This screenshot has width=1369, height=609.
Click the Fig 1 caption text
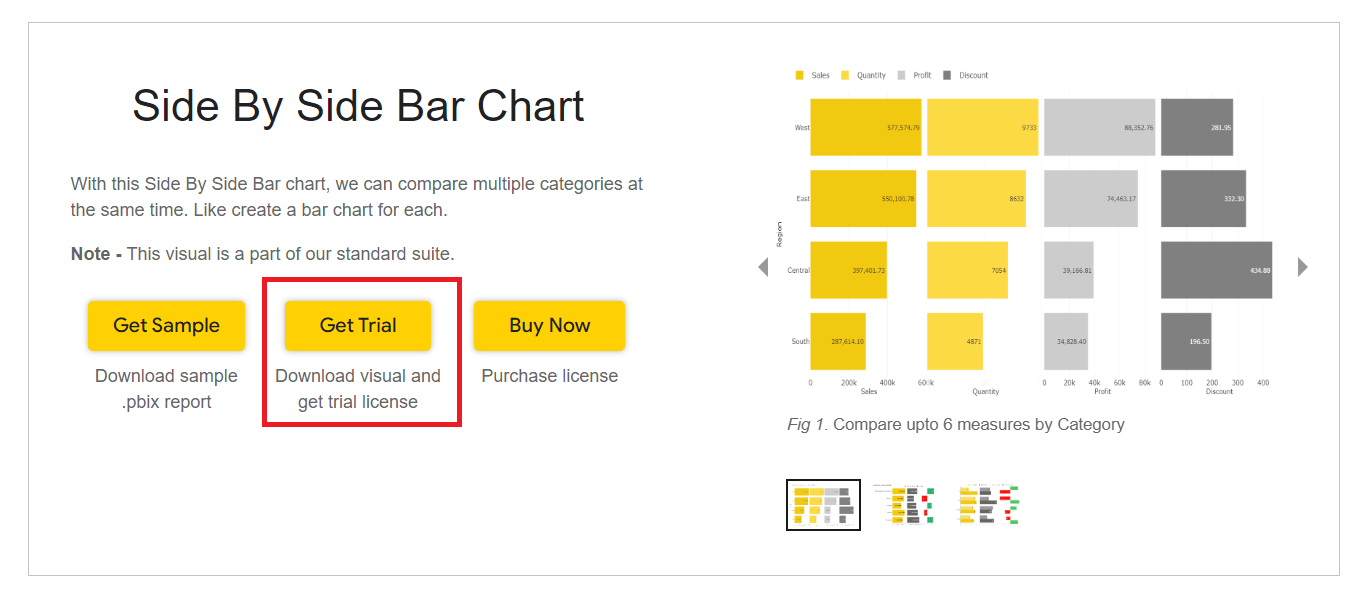click(x=955, y=424)
